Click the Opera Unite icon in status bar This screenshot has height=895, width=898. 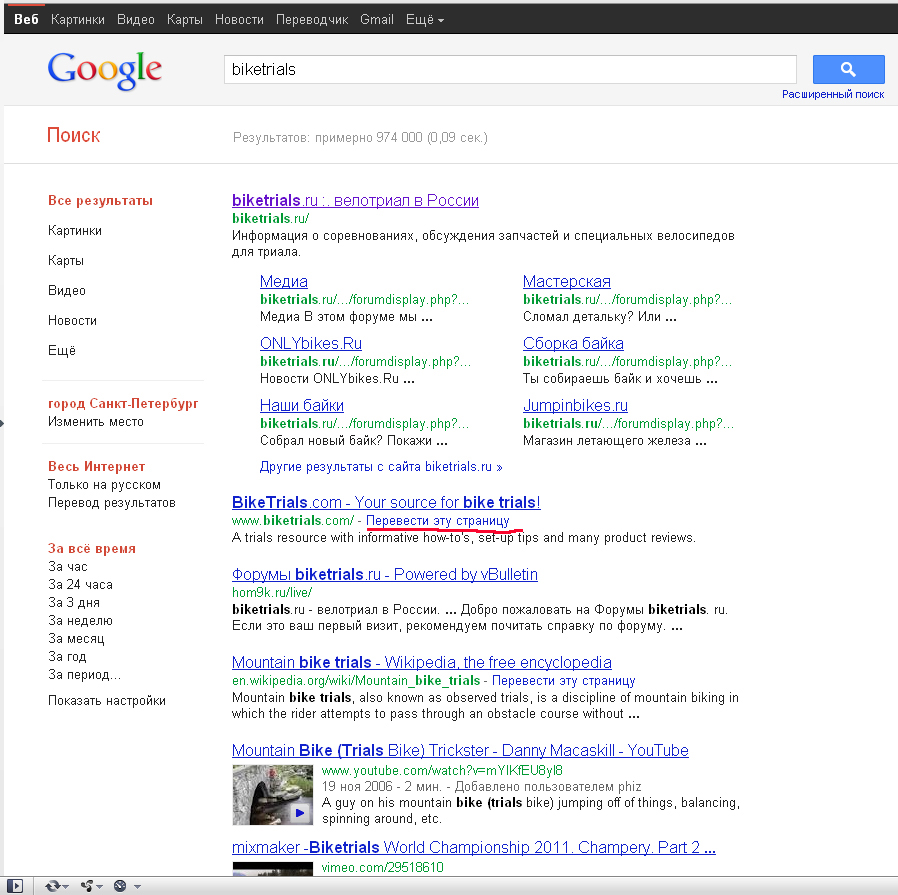click(x=87, y=886)
